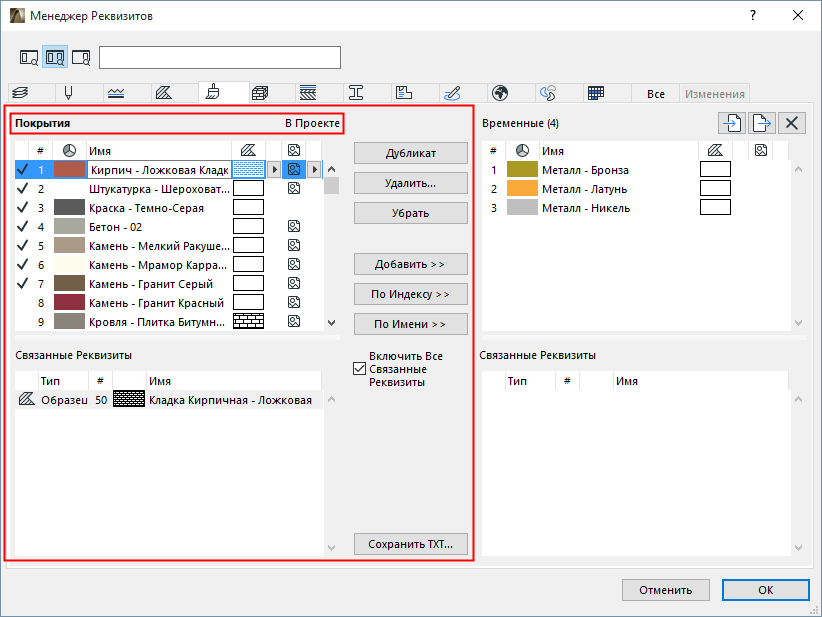Click the texture icon of Штукатурка row

(x=294, y=188)
